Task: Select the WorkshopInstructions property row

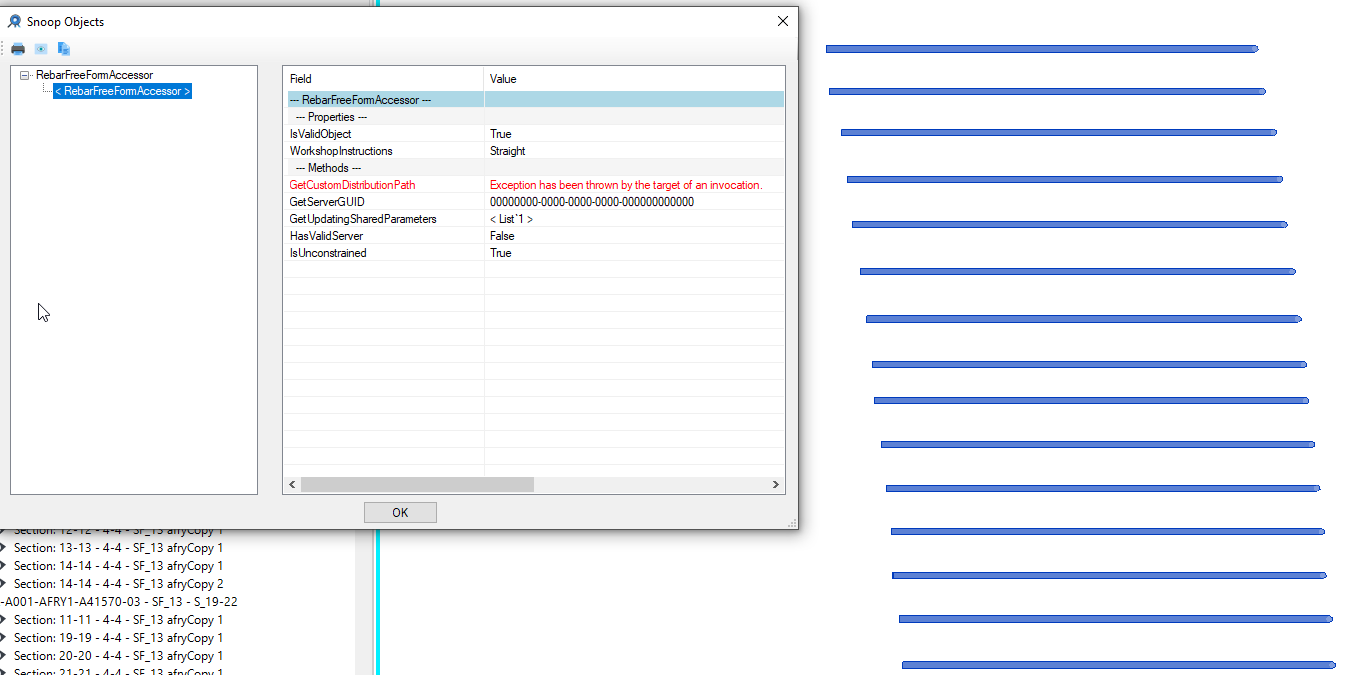Action: pyautogui.click(x=341, y=151)
